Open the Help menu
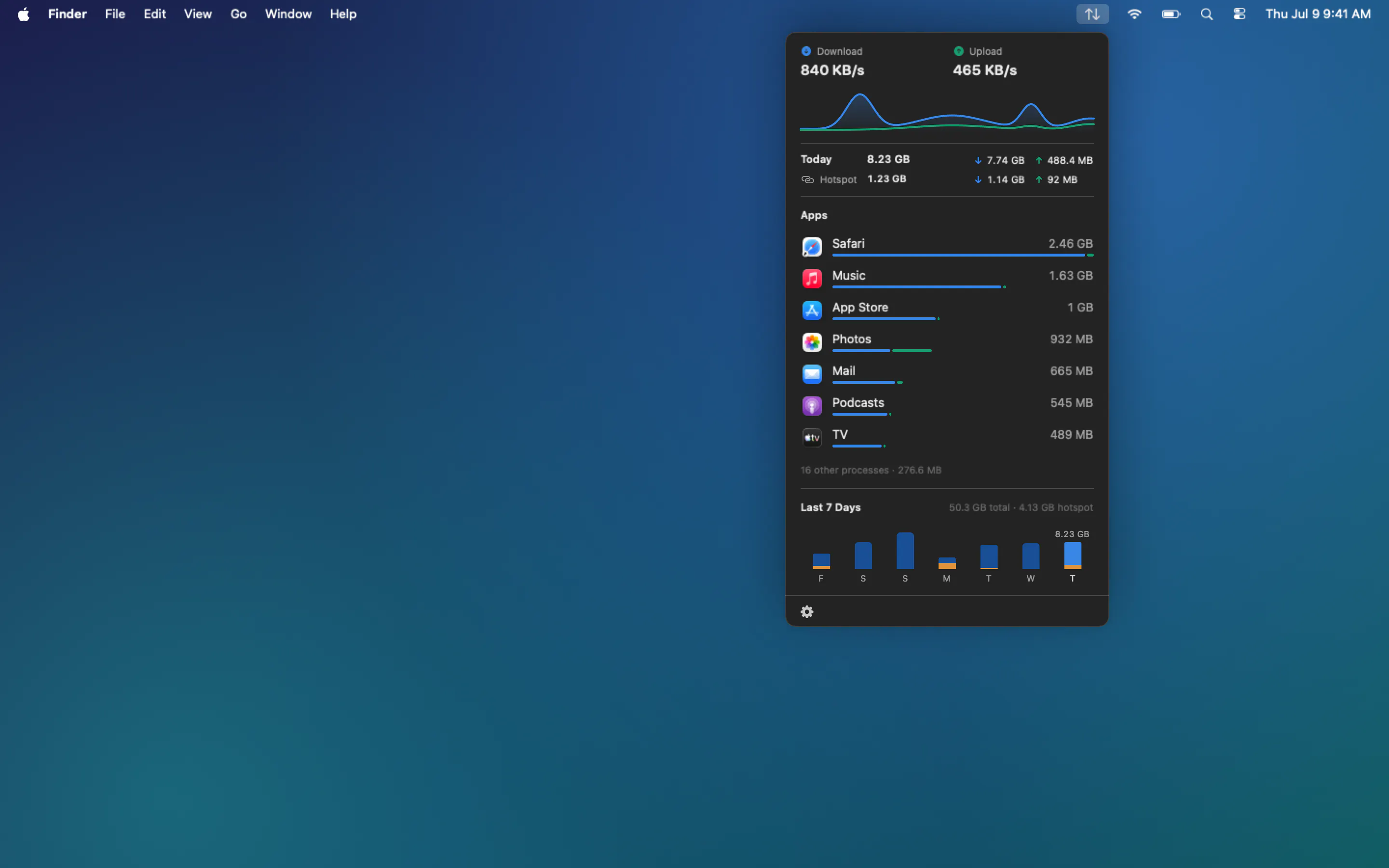 [x=342, y=14]
